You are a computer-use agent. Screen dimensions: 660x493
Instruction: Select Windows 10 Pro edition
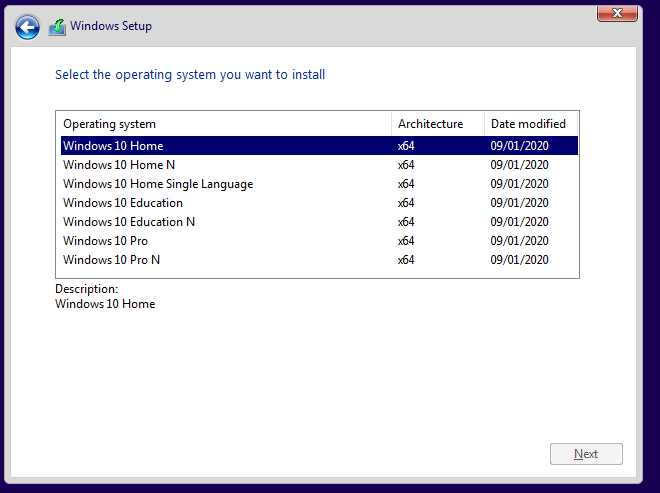pyautogui.click(x=319, y=240)
